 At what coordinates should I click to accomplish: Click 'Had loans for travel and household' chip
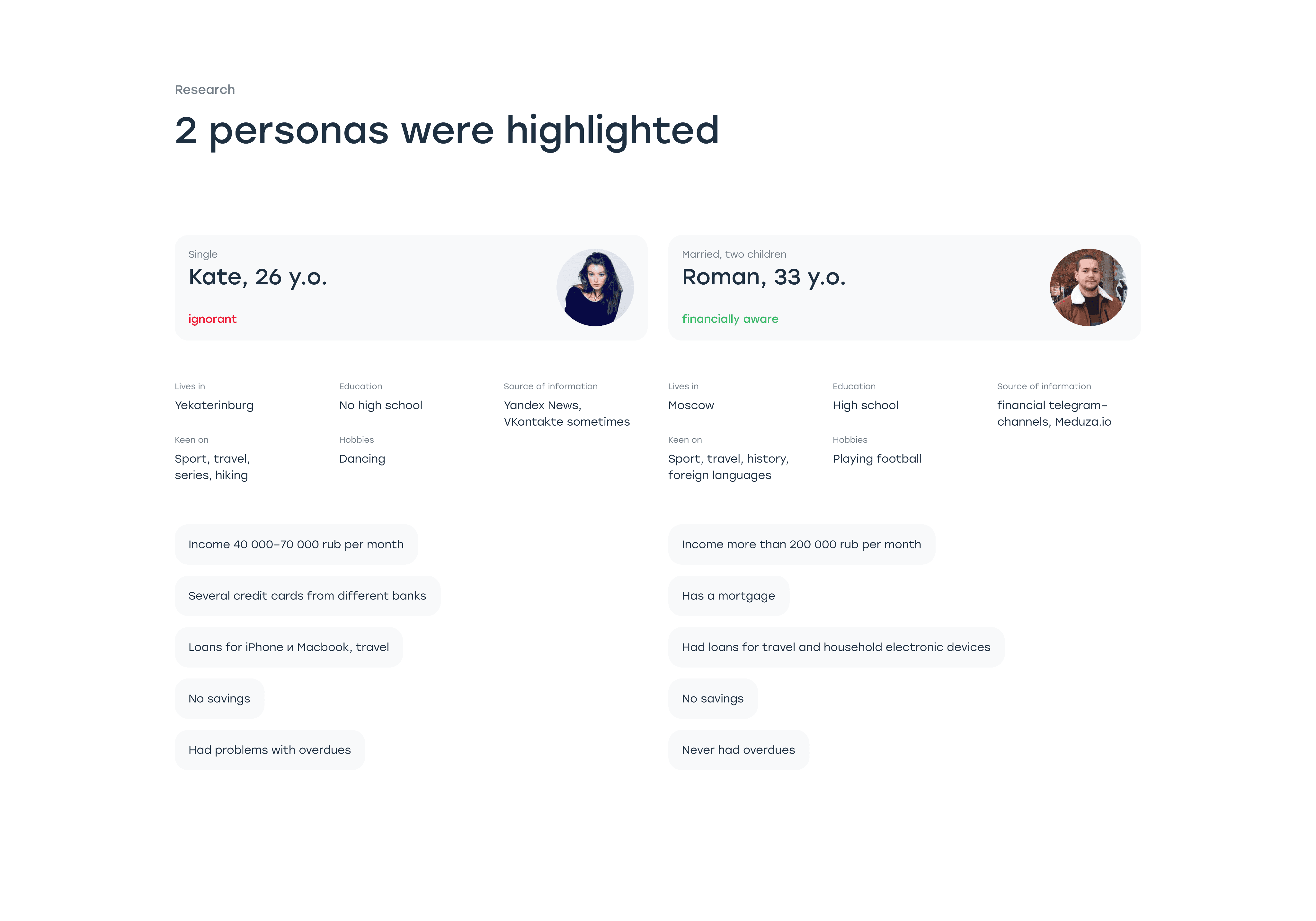pyautogui.click(x=836, y=647)
